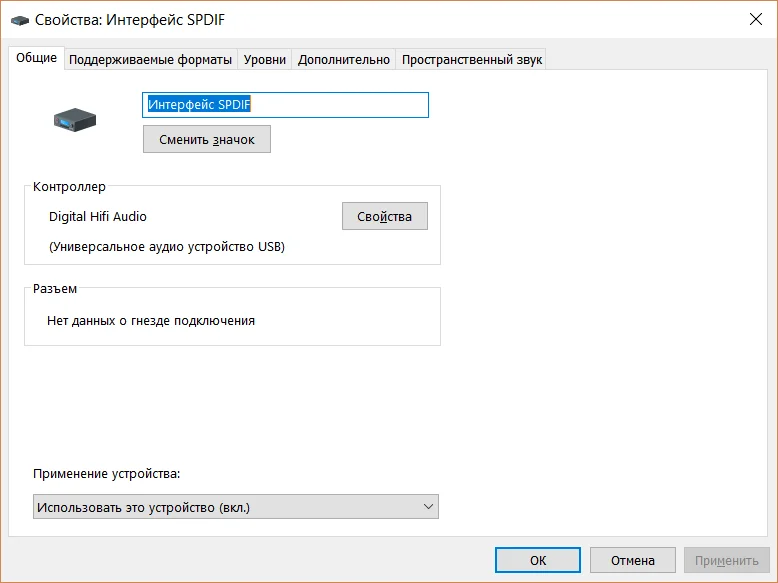
Task: Open the Пространственный звук tab
Action: coord(471,60)
